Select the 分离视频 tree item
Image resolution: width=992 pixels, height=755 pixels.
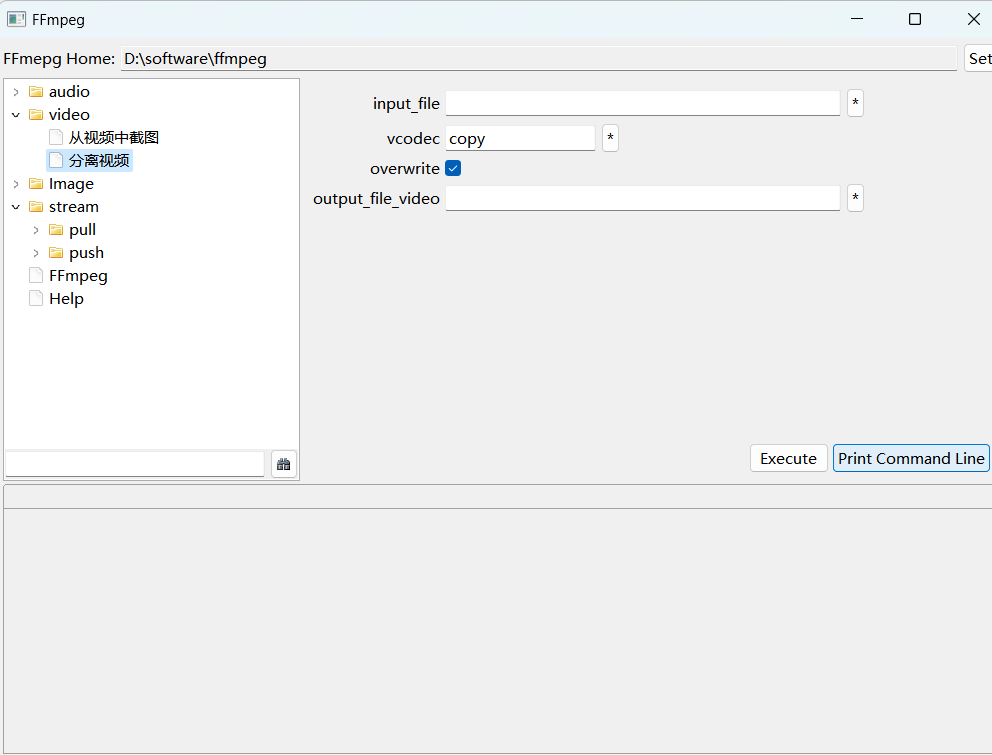(x=99, y=161)
